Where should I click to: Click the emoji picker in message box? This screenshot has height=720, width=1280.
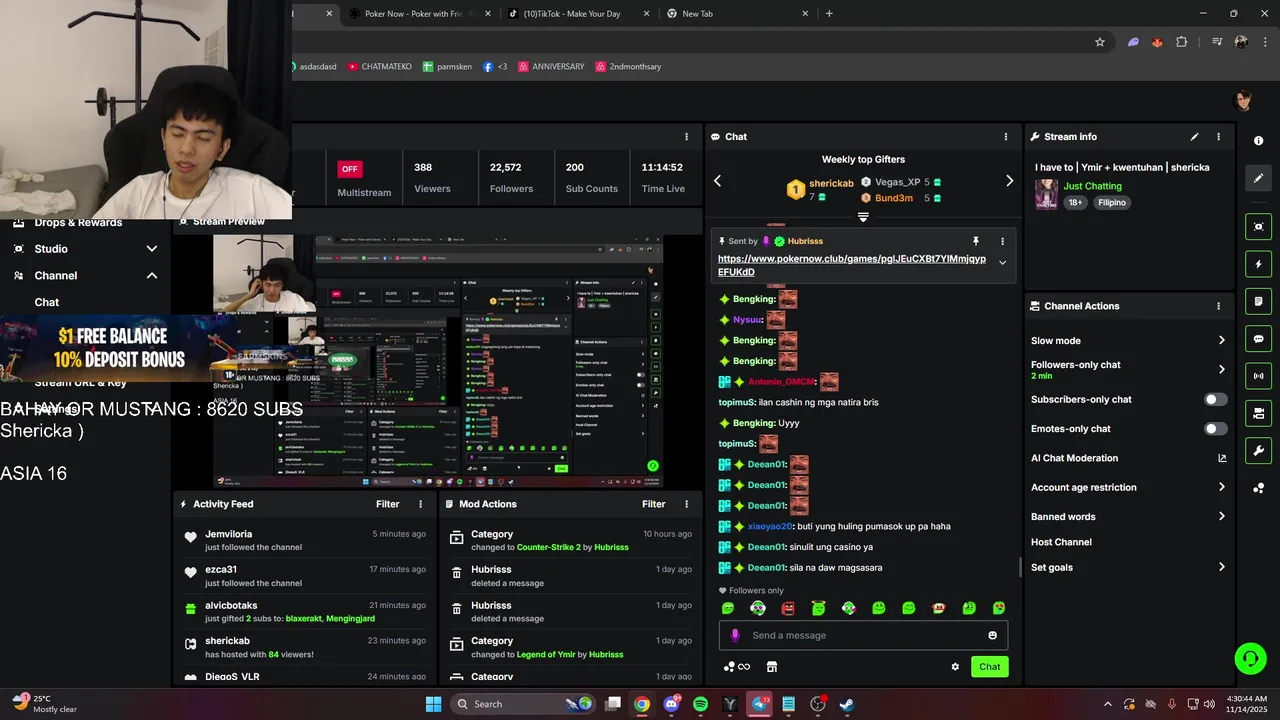[992, 635]
